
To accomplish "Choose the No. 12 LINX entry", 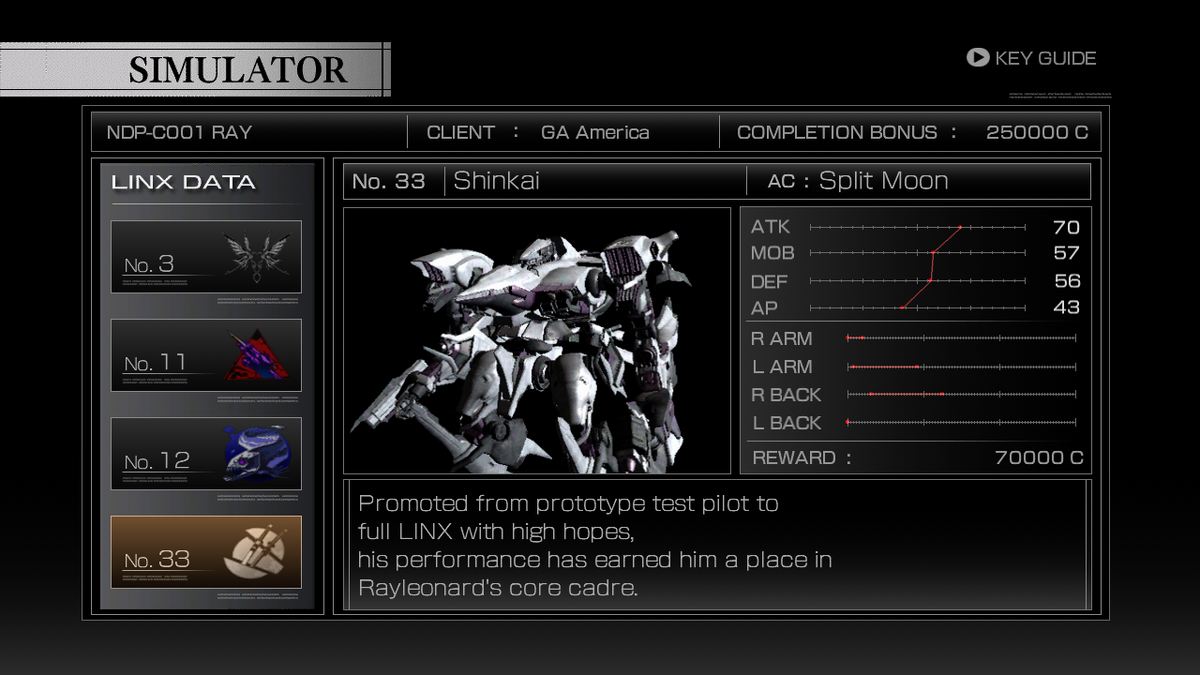I will (206, 453).
